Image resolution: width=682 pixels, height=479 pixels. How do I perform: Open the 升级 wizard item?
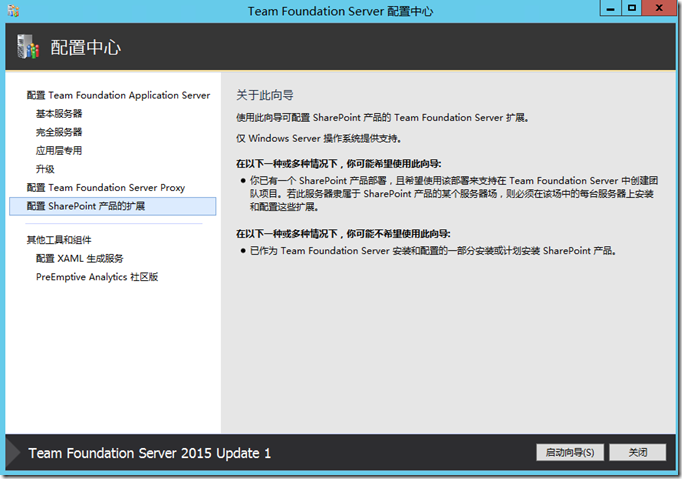click(45, 169)
